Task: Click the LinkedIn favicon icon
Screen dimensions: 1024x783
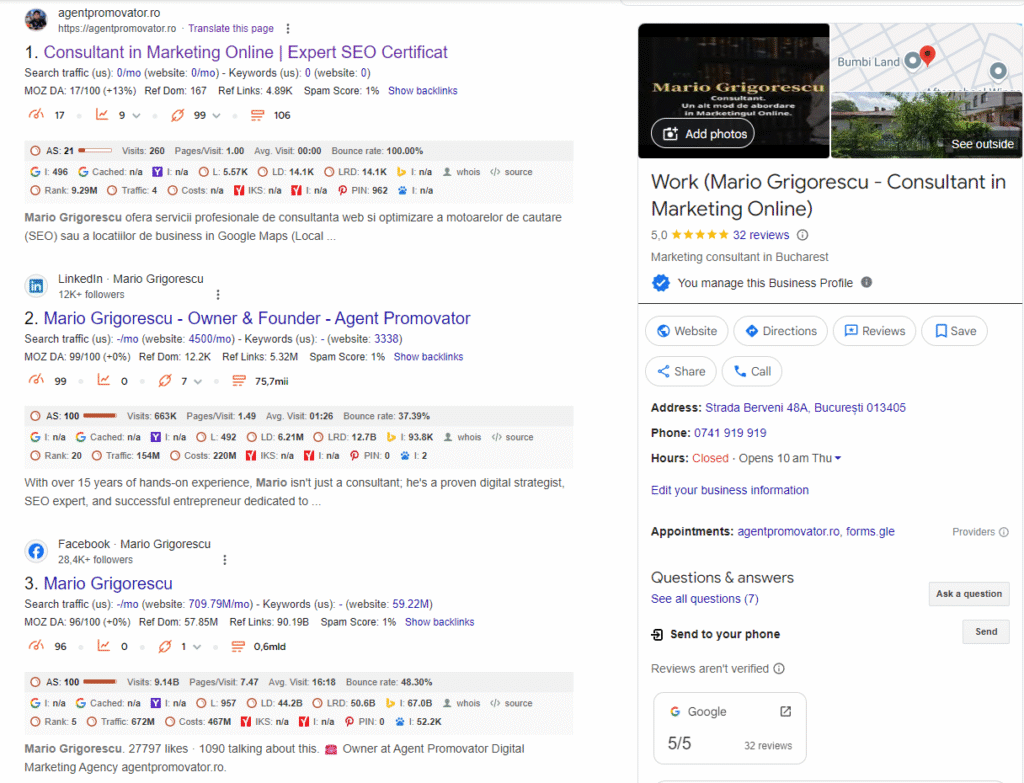Action: [x=36, y=286]
